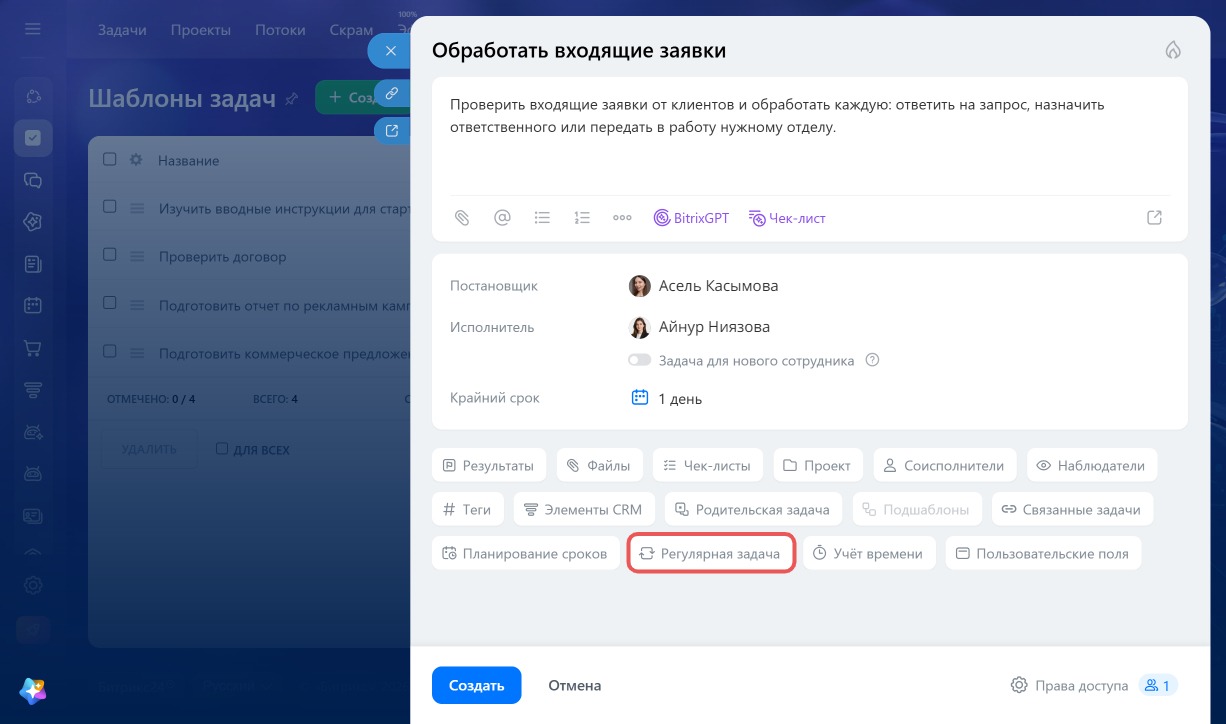Expand the 'Чек-листы' section chip
Viewport: 1226px width, 724px height.
coord(708,465)
